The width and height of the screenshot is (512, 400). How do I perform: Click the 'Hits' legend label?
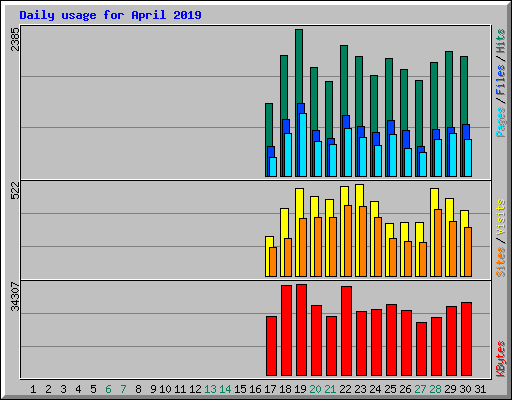point(501,41)
